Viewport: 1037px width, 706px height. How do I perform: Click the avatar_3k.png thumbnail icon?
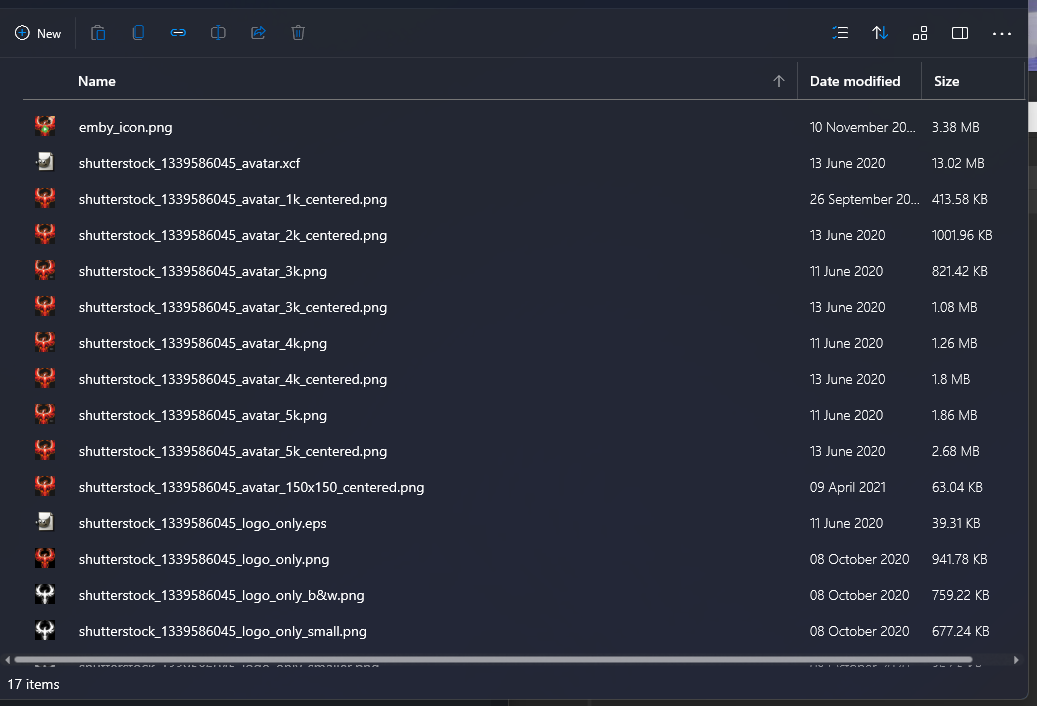point(45,270)
